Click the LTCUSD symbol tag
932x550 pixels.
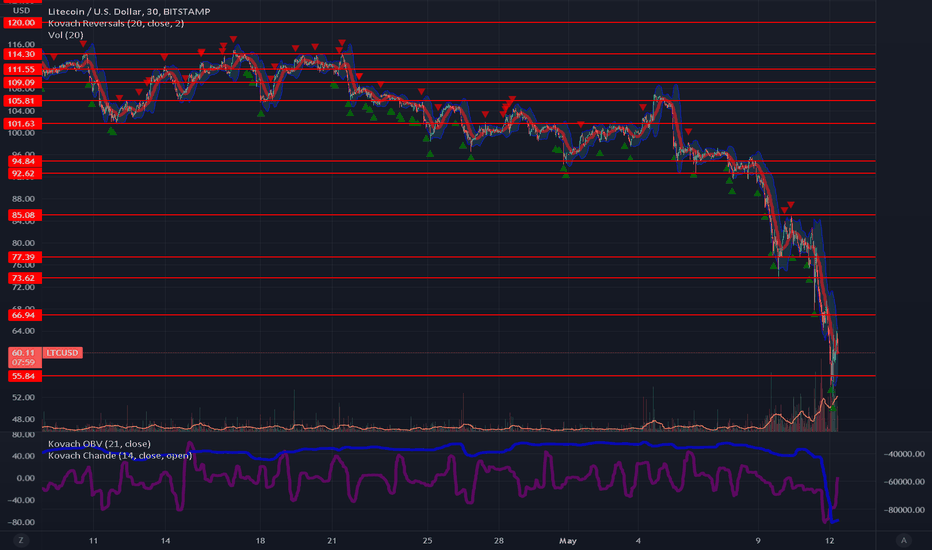tap(62, 353)
